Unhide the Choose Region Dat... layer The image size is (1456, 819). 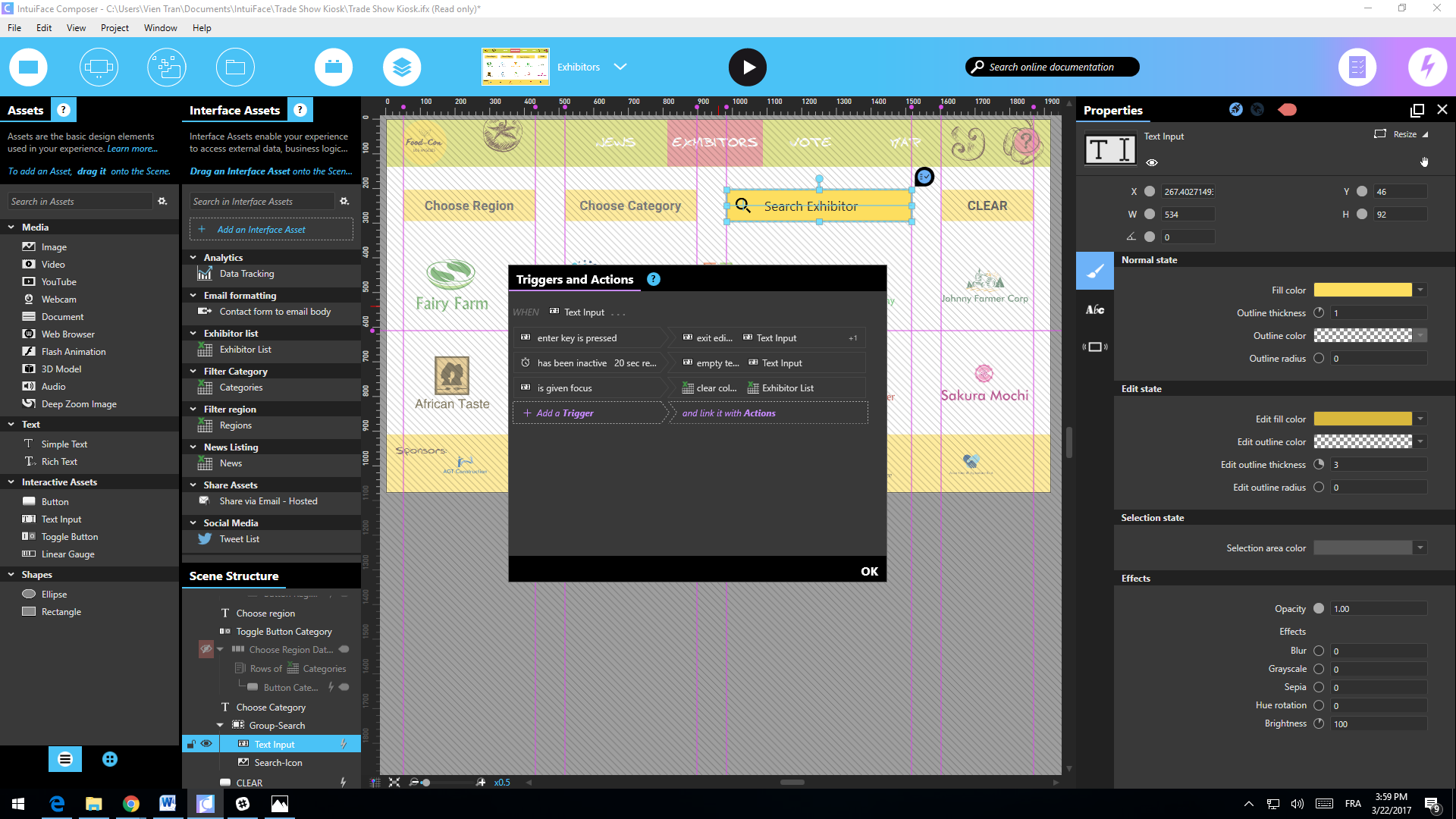(206, 649)
